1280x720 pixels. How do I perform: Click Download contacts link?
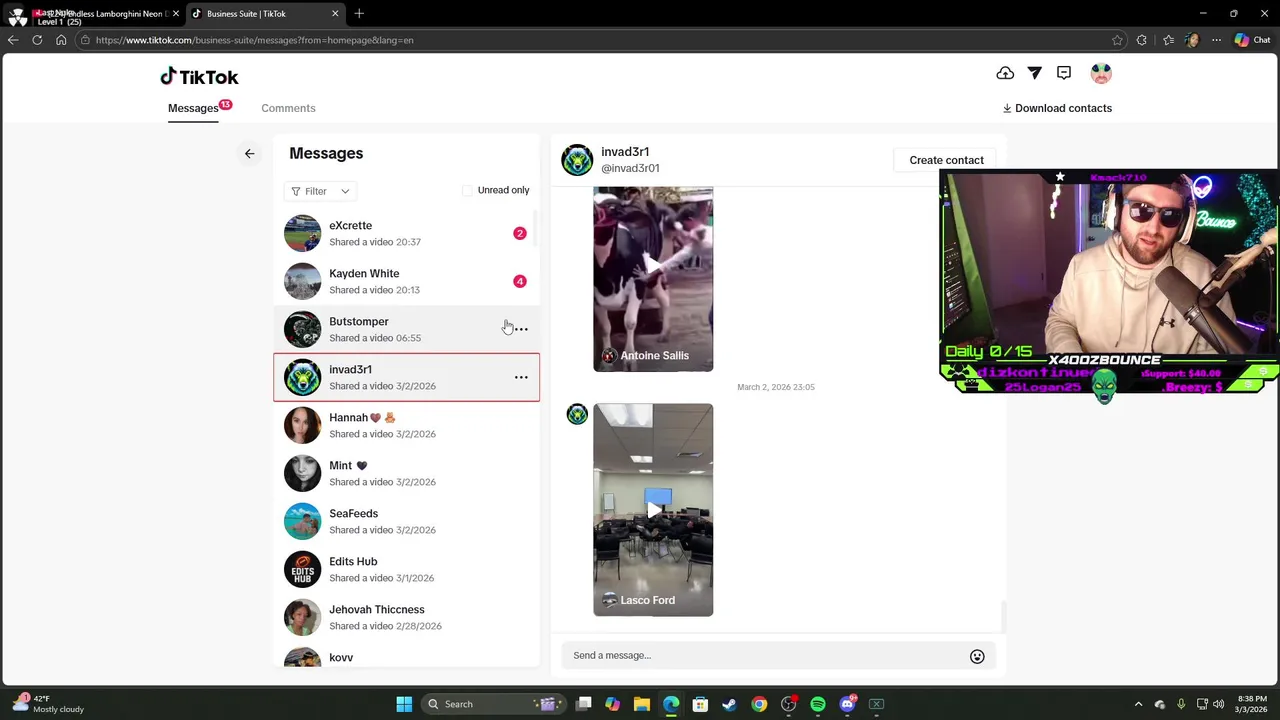pos(1057,108)
